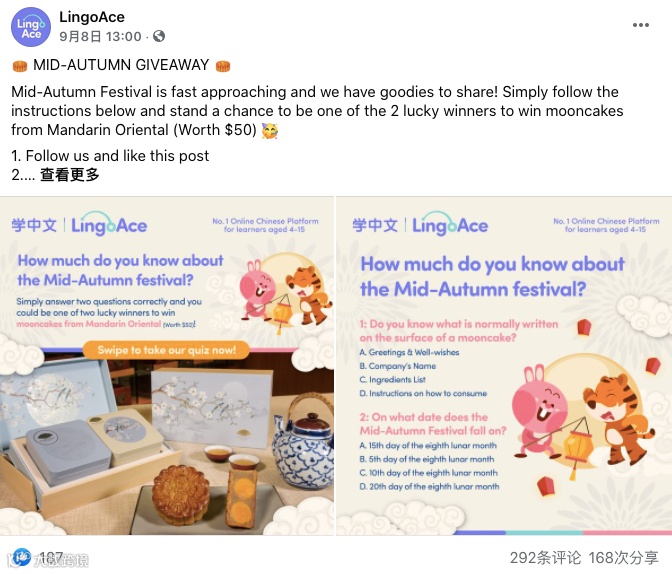This screenshot has width=672, height=574.
Task: View the 168次分享 shares count
Action: click(624, 558)
